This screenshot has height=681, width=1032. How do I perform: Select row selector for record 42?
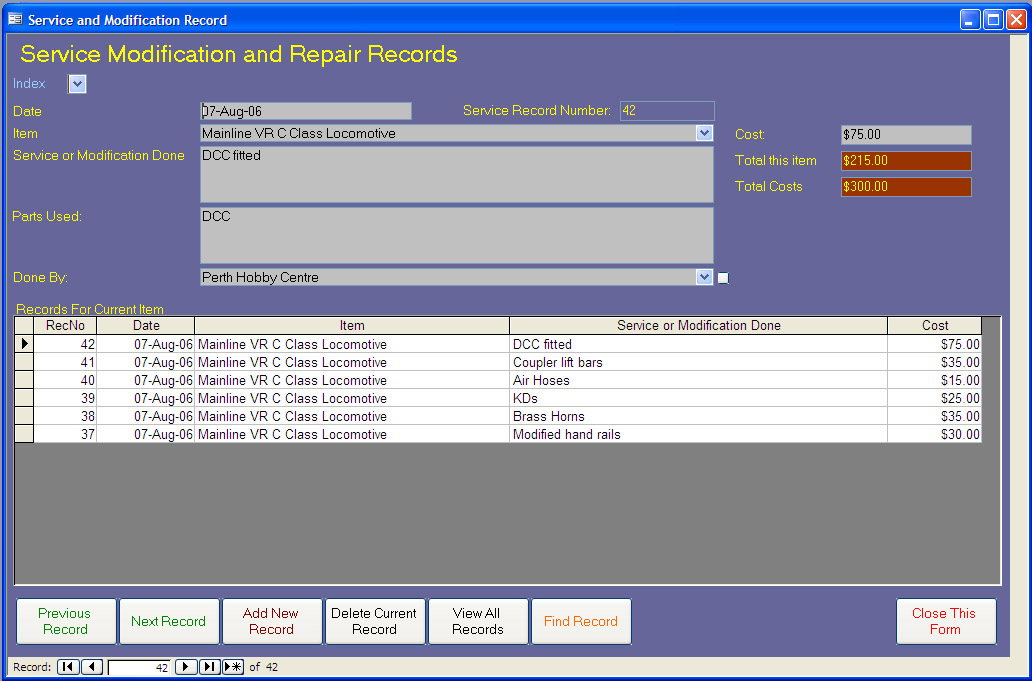pyautogui.click(x=24, y=343)
